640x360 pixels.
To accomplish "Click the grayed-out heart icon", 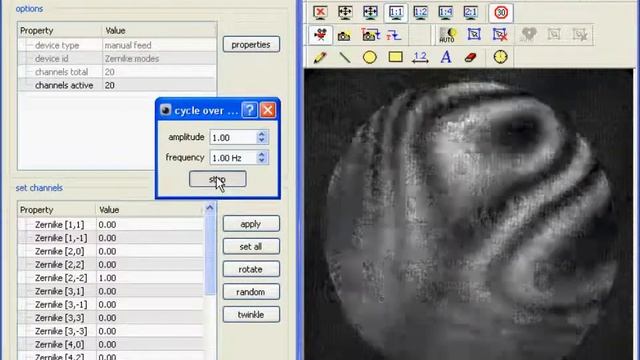I will click(529, 35).
